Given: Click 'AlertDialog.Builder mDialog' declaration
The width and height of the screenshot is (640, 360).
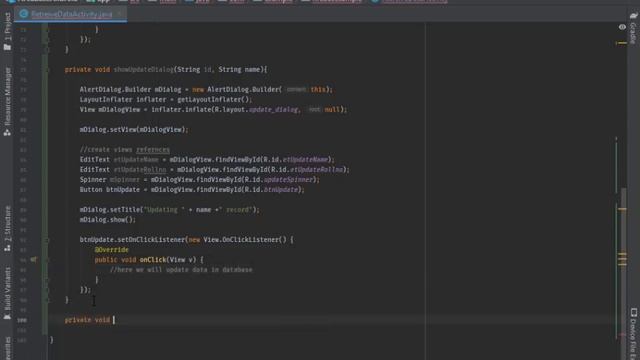Looking at the screenshot, I should pos(130,90).
